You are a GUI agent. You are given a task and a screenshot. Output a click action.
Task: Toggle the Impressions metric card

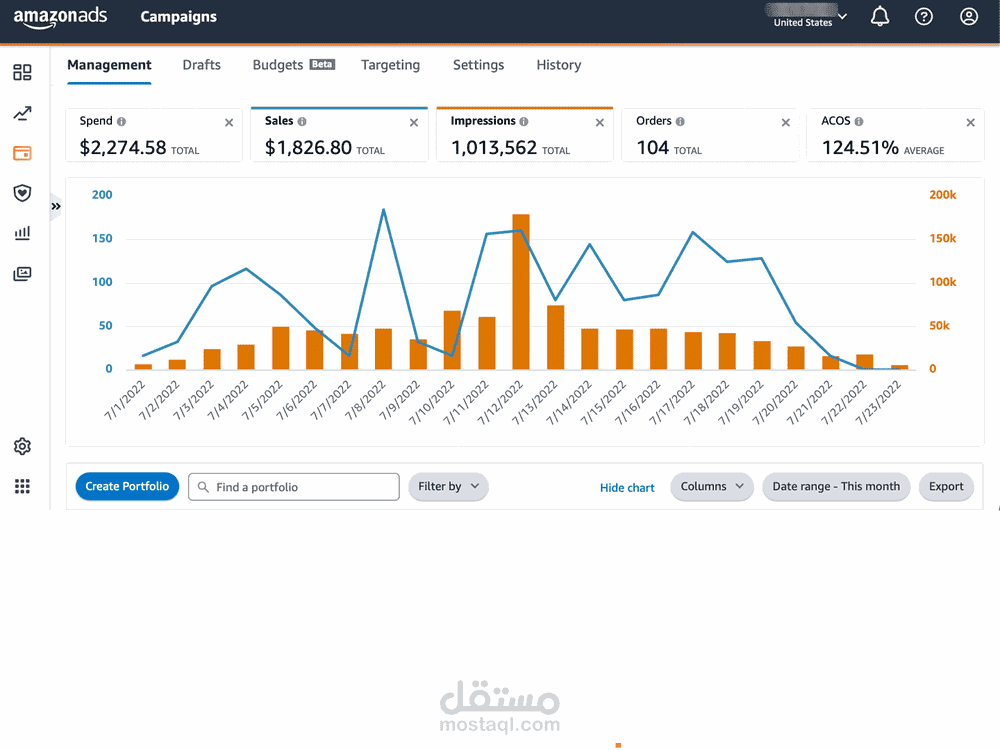[x=524, y=135]
